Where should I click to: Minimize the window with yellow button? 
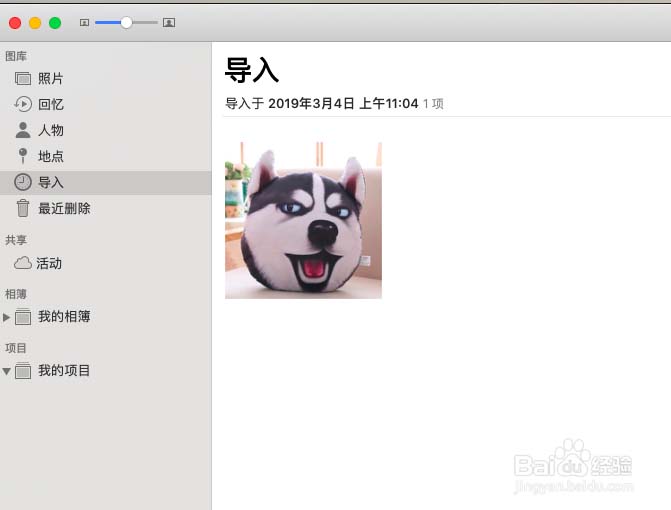(35, 23)
